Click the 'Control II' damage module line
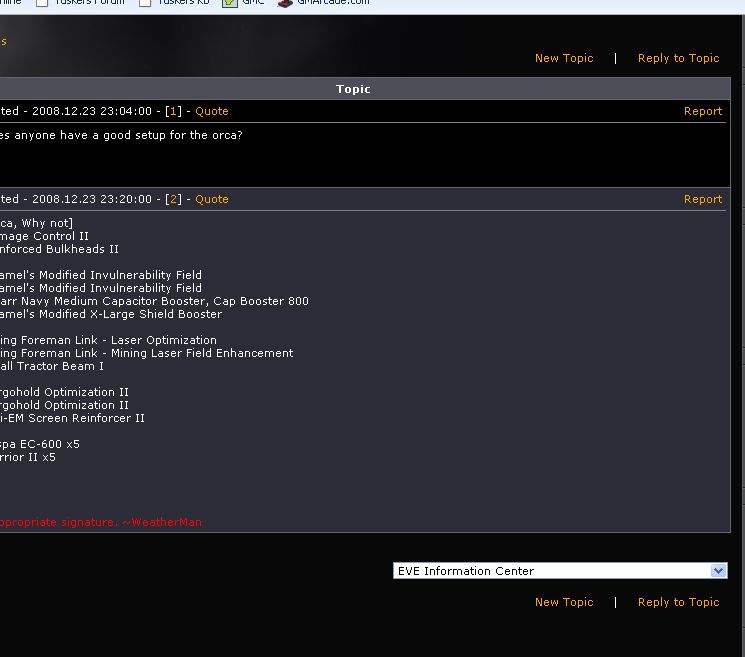This screenshot has height=657, width=745. click(61, 236)
